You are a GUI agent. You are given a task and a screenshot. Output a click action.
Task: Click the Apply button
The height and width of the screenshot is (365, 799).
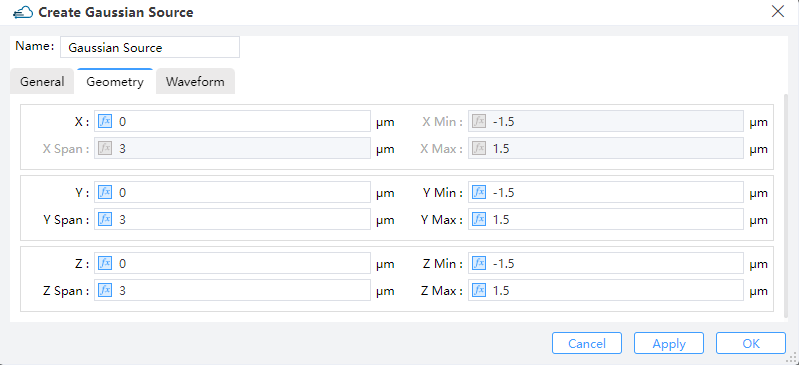click(669, 343)
